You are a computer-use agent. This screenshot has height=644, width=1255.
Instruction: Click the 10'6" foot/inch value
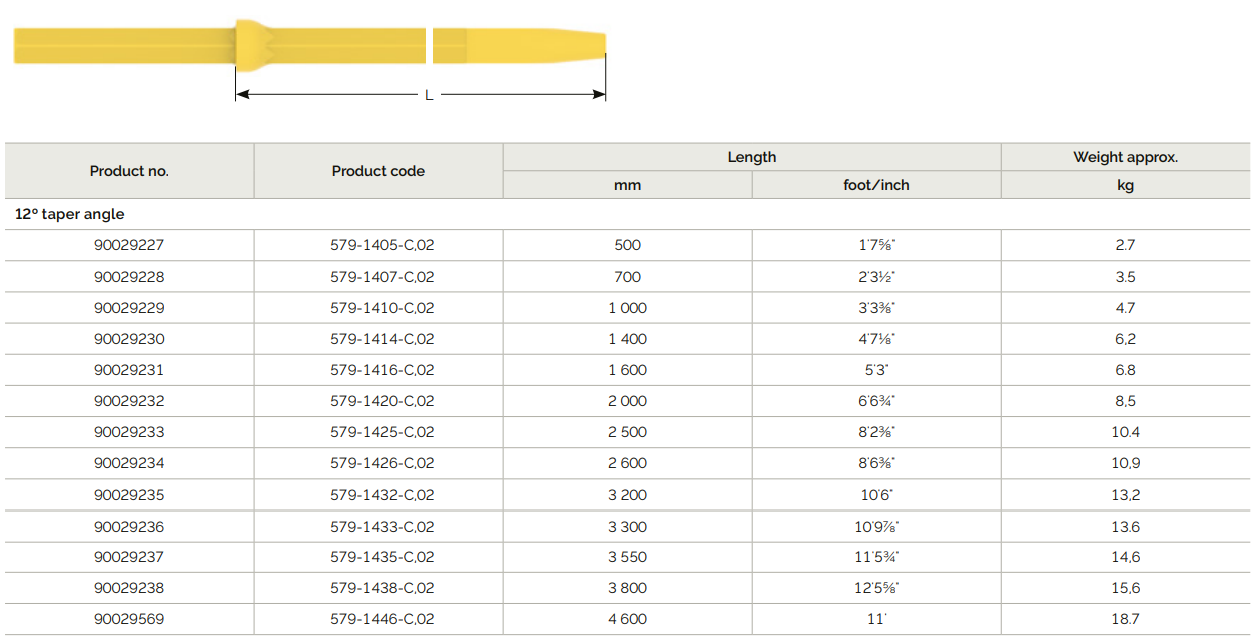tap(877, 495)
